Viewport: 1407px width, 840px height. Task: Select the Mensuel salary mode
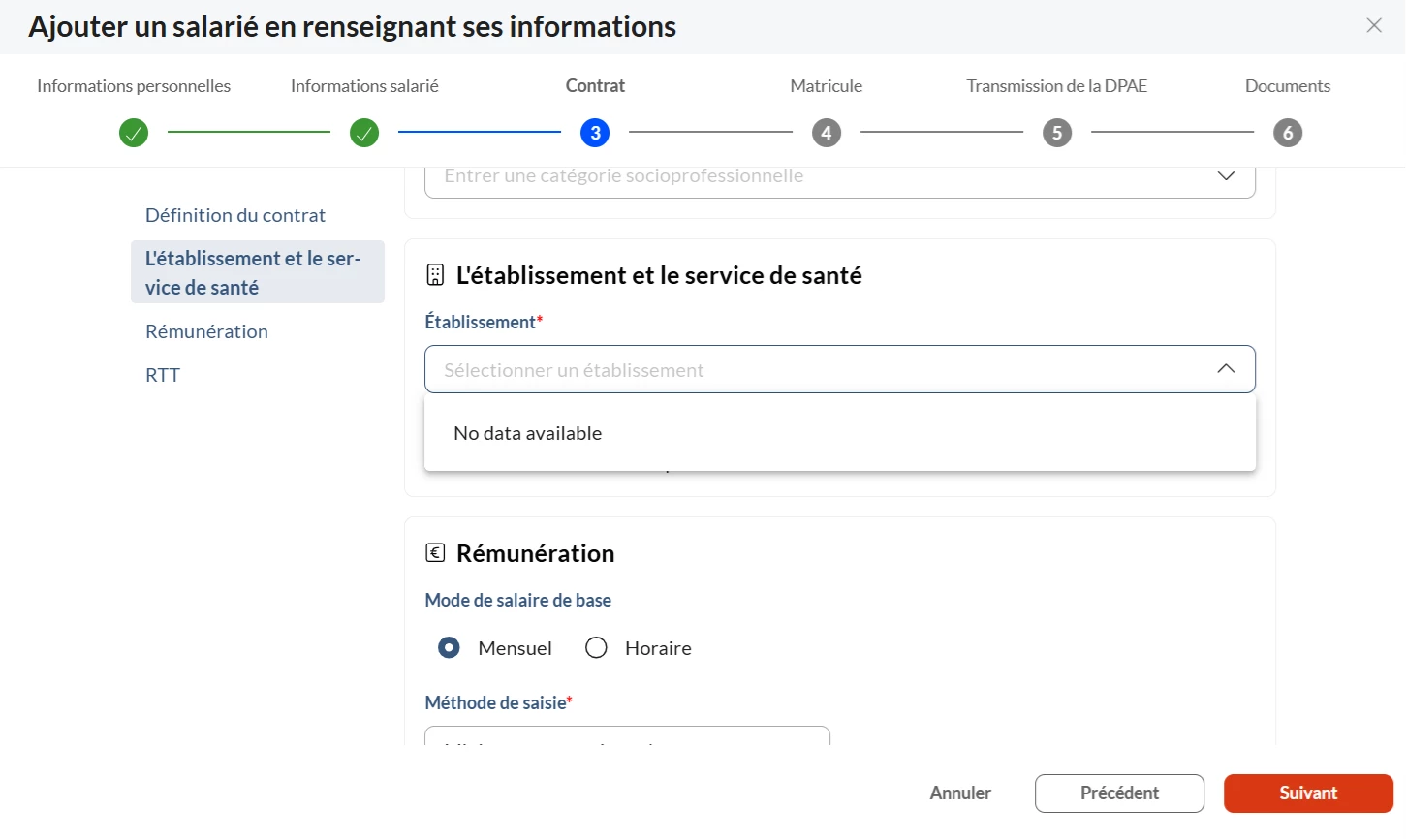(449, 647)
